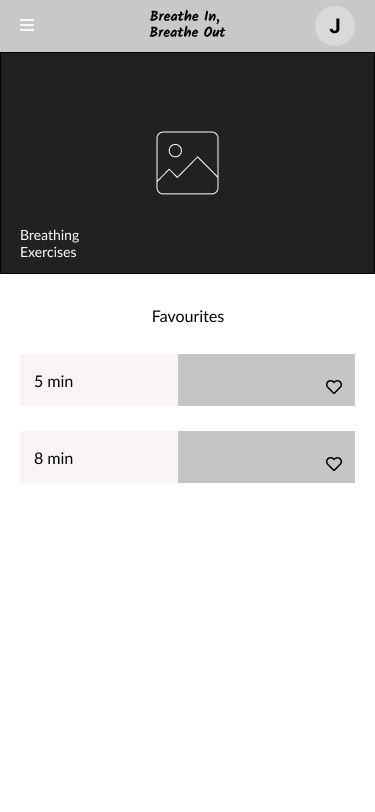
Task: Open the hamburger menu icon
Action: tap(27, 25)
